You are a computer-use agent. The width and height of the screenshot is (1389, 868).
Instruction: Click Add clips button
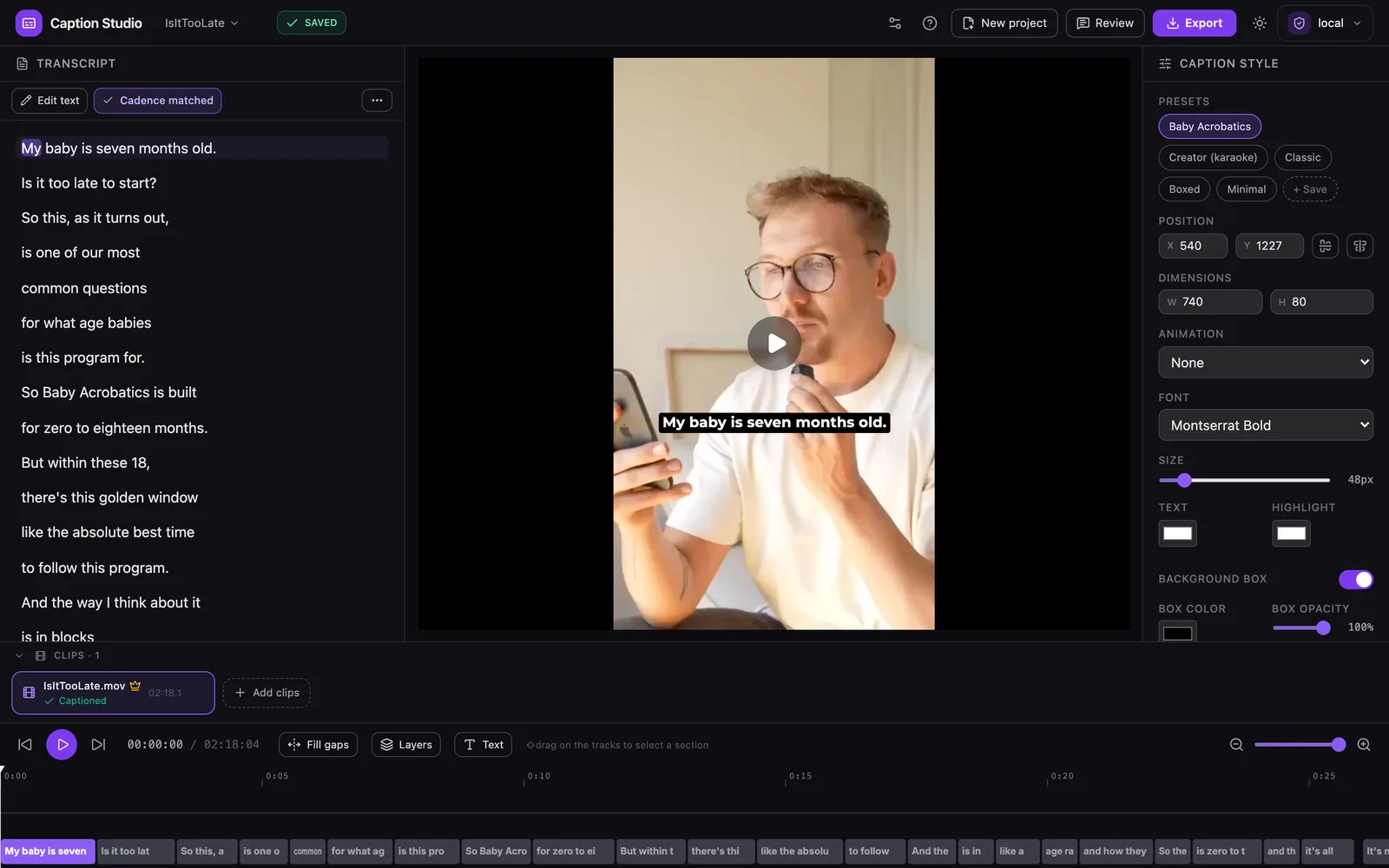[267, 693]
